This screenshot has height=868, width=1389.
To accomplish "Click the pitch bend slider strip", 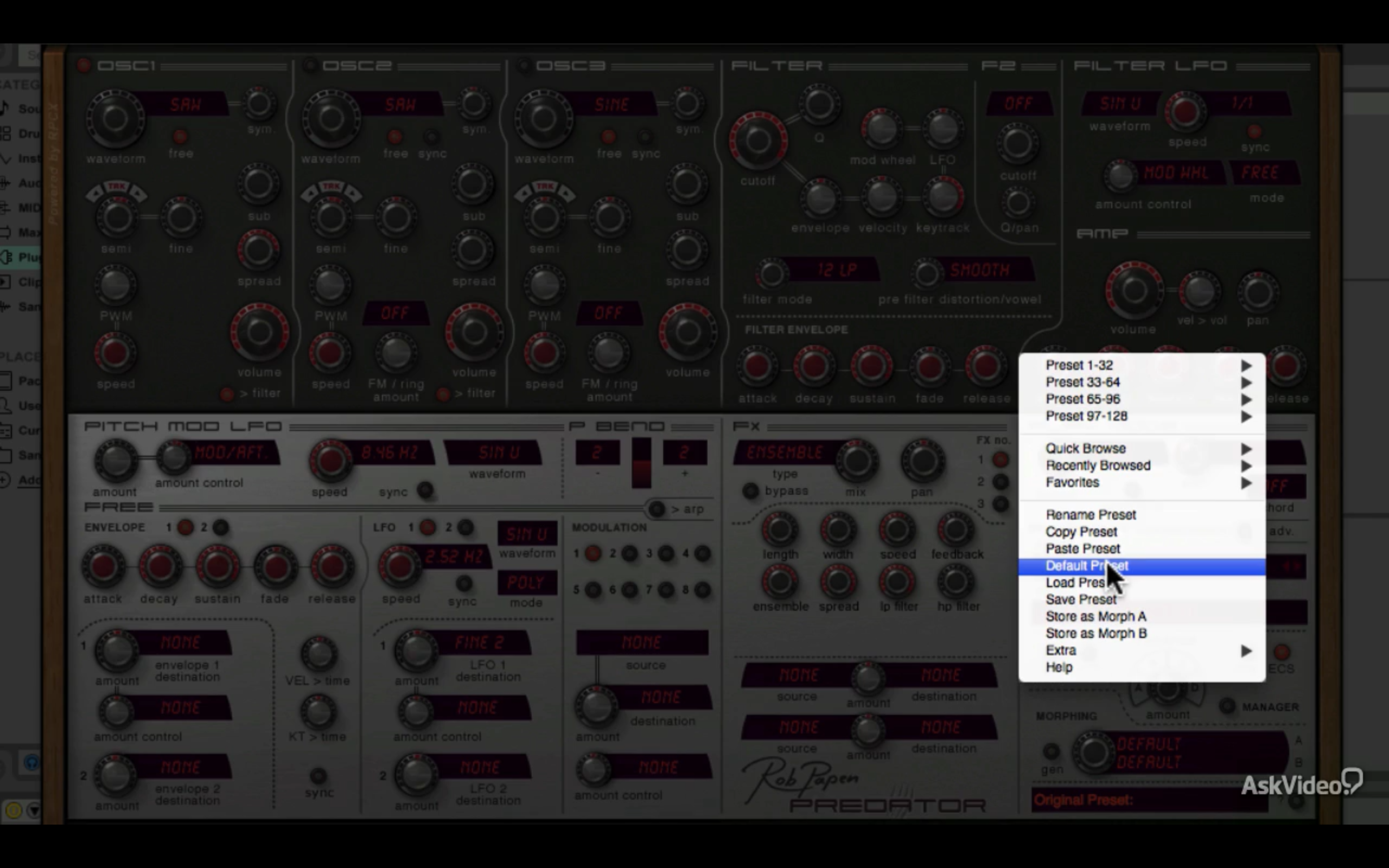I will 641,463.
